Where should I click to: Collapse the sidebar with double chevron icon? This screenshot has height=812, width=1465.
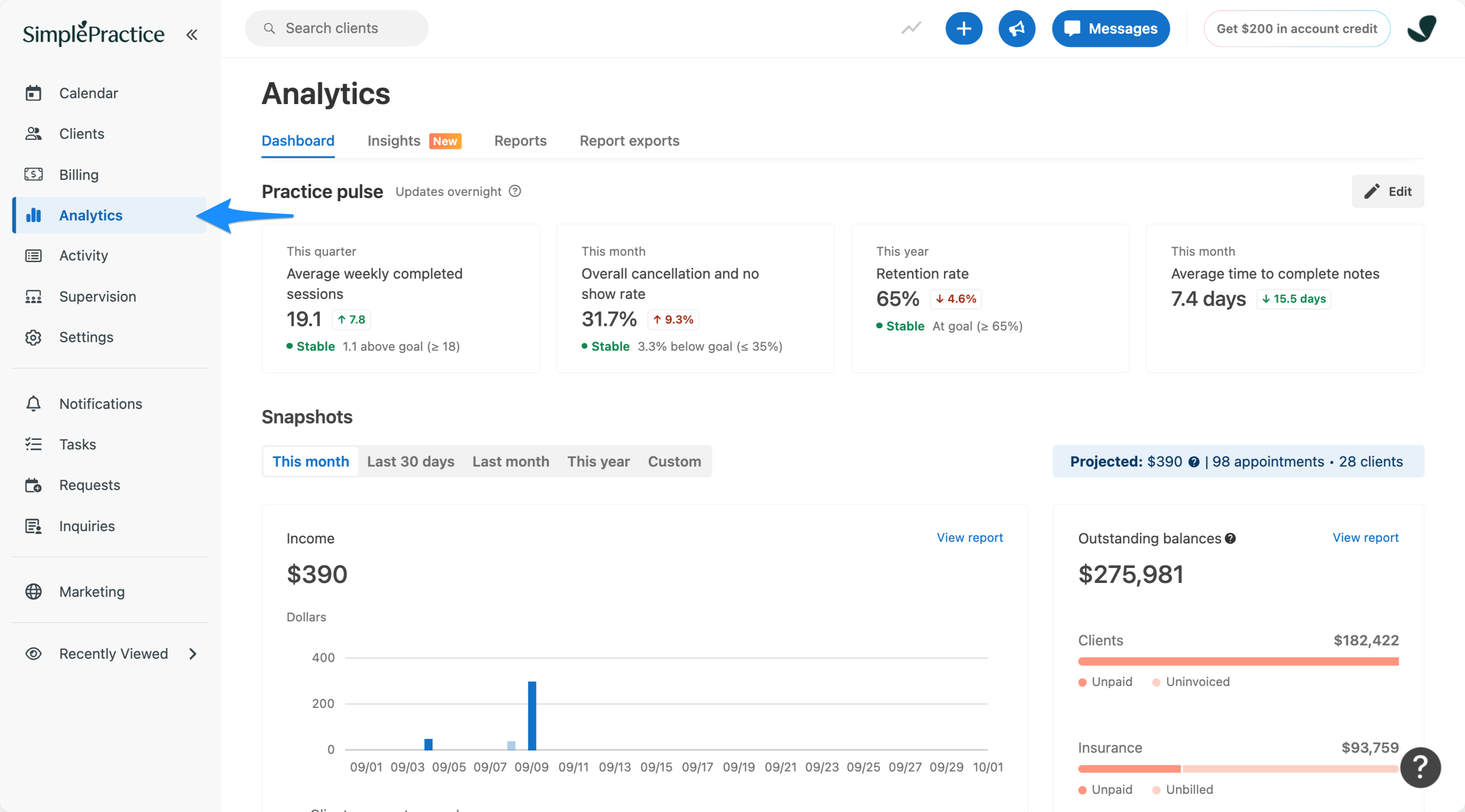(192, 35)
